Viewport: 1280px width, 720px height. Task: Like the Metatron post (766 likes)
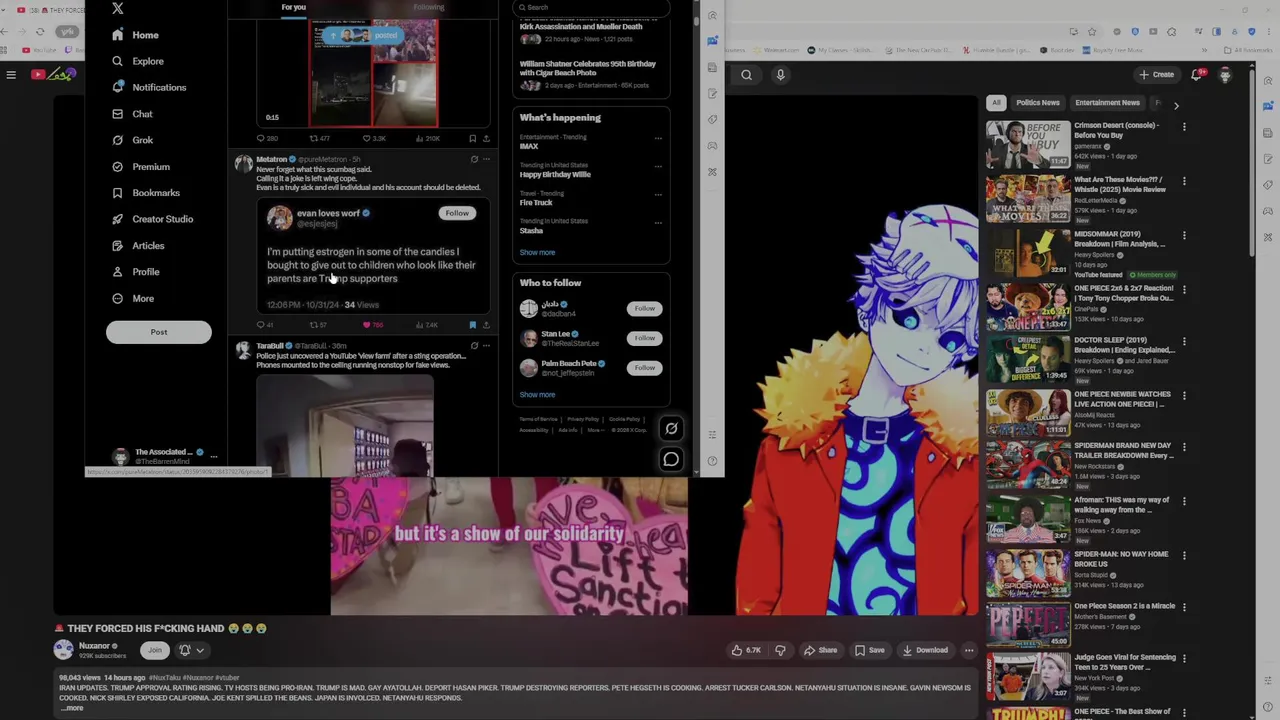[367, 325]
